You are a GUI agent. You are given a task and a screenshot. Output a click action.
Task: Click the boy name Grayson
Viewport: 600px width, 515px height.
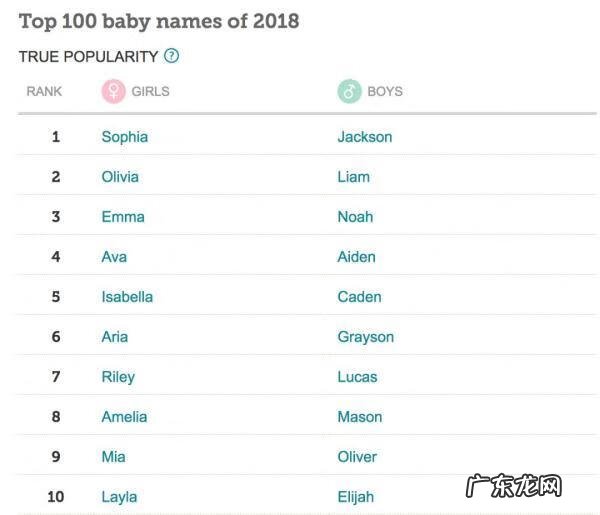365,337
